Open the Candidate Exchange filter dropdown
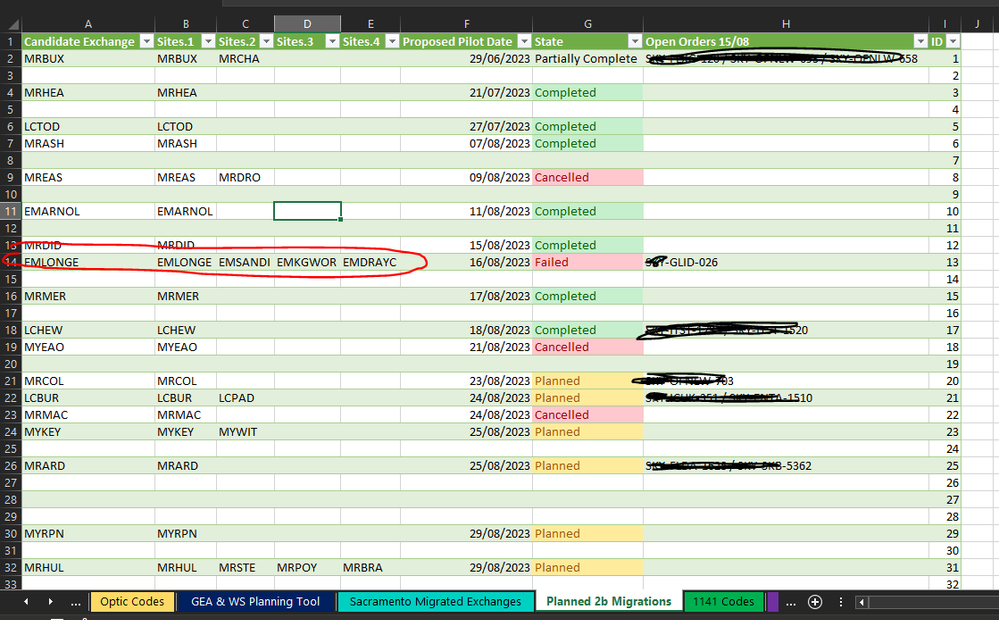Viewport: 999px width, 620px height. 147,41
